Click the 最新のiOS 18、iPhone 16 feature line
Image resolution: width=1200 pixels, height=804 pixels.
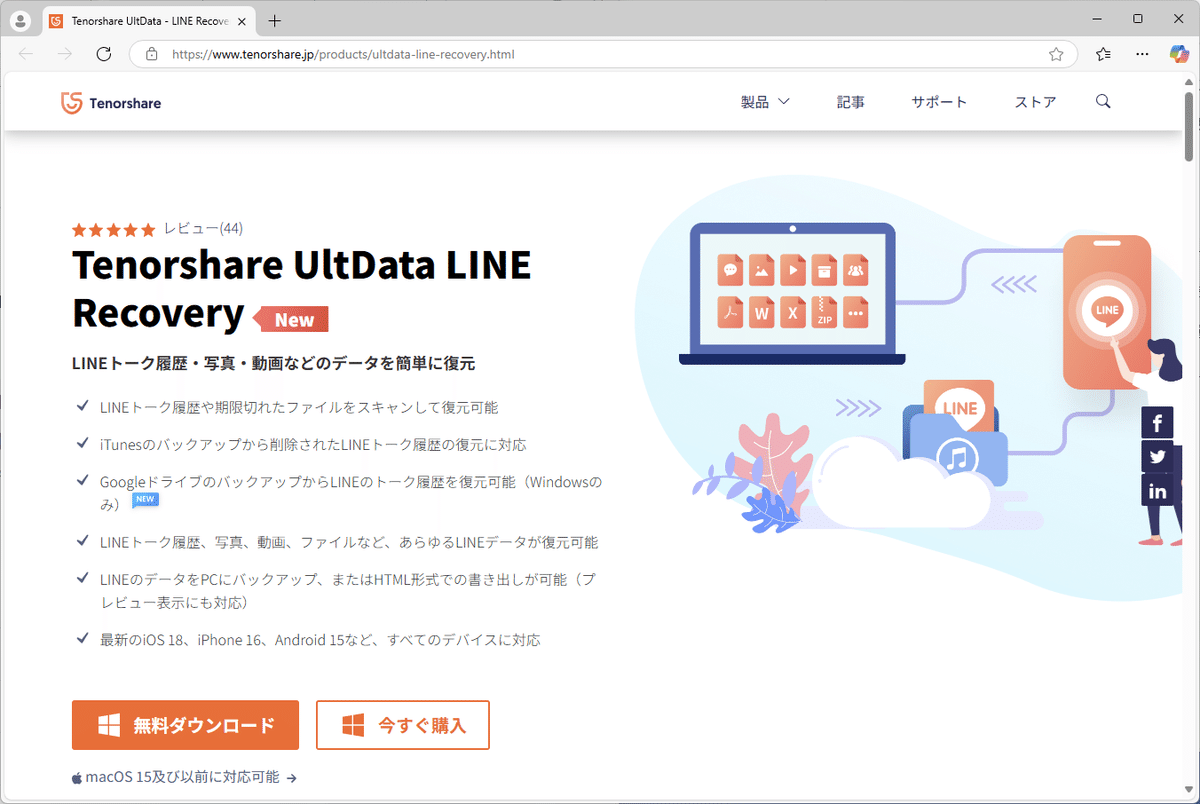320,640
